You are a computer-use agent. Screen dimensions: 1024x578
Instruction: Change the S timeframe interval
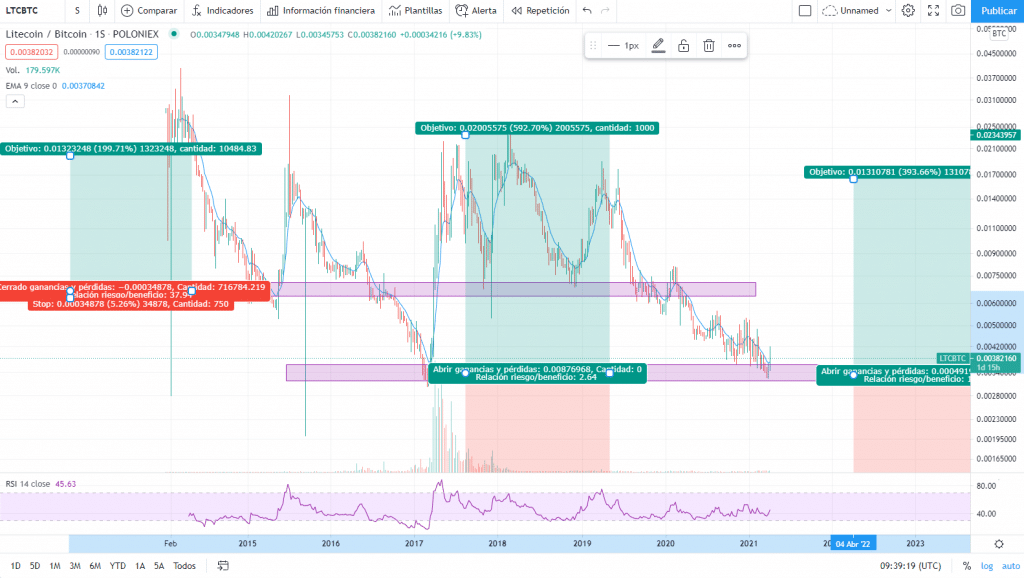pyautogui.click(x=77, y=10)
